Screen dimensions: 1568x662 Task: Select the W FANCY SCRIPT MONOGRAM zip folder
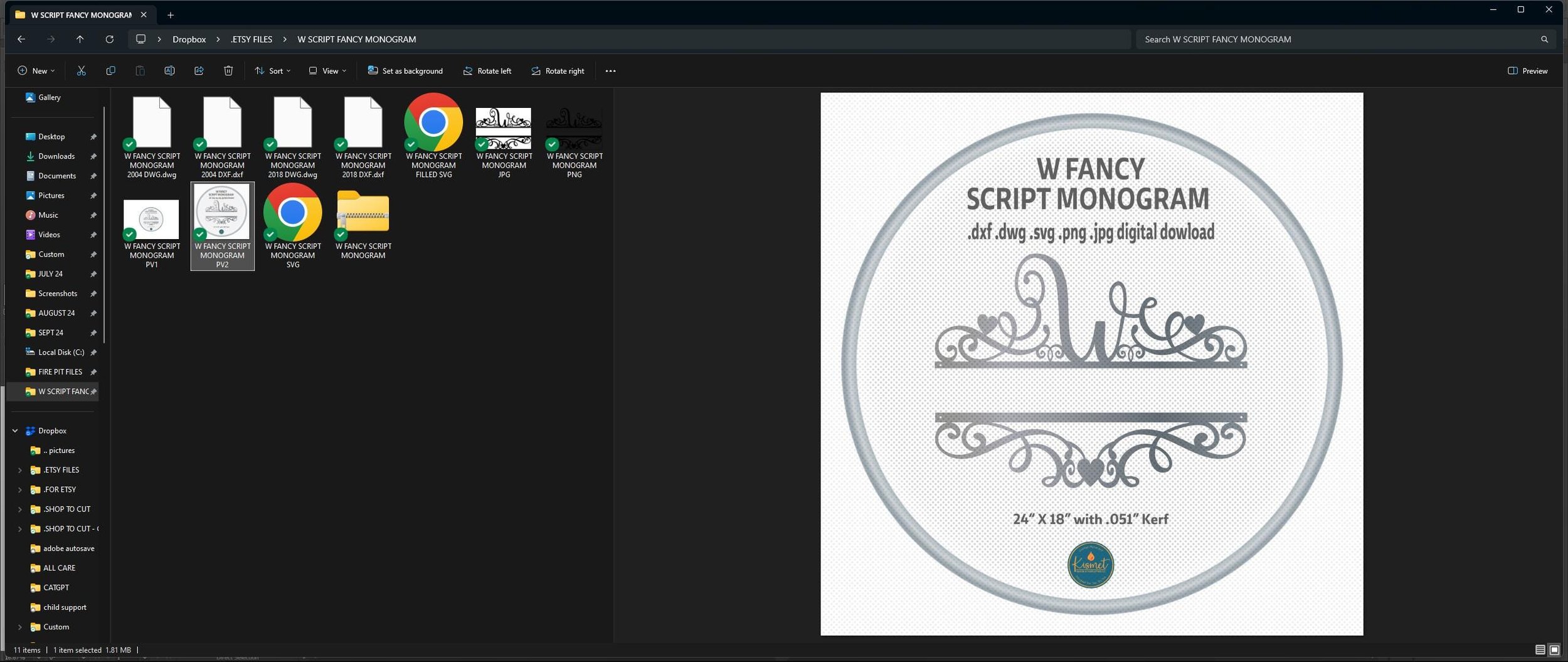tap(363, 223)
